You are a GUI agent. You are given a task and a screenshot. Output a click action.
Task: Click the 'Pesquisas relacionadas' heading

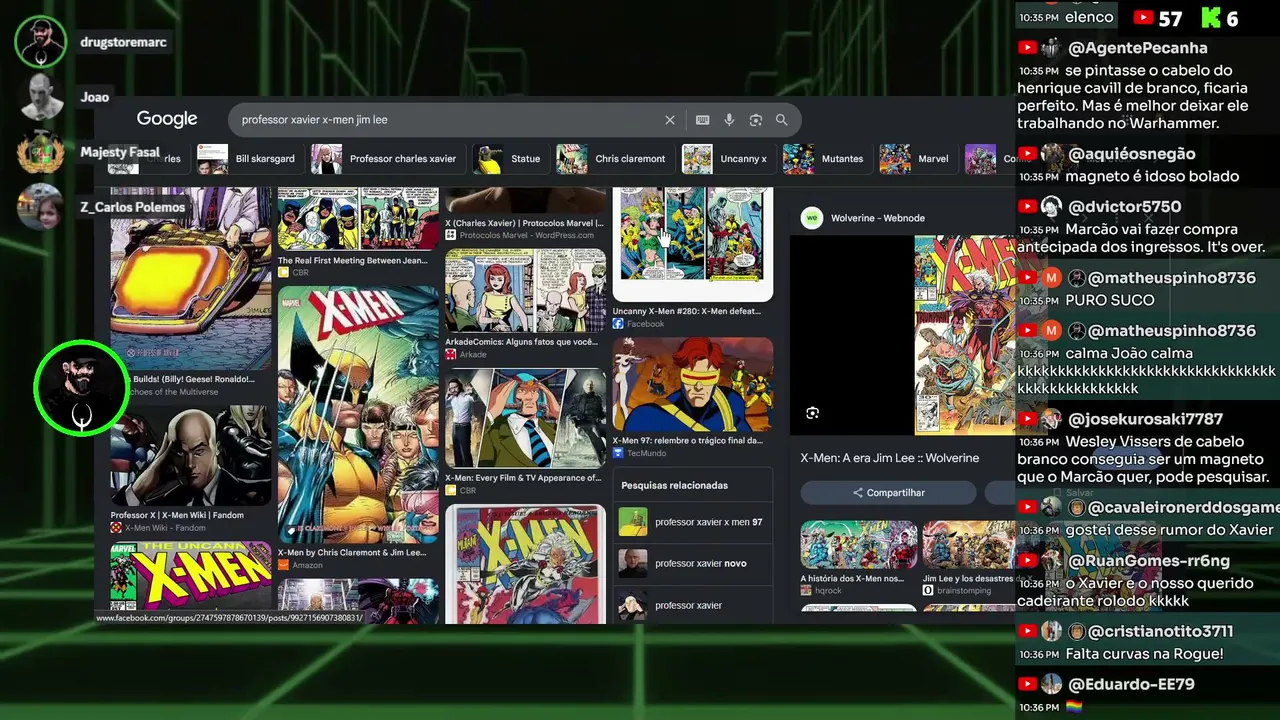(x=674, y=485)
